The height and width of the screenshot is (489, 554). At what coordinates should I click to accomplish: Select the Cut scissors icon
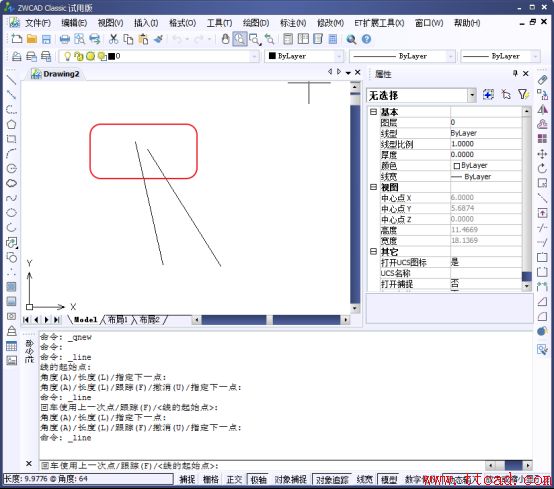113,39
